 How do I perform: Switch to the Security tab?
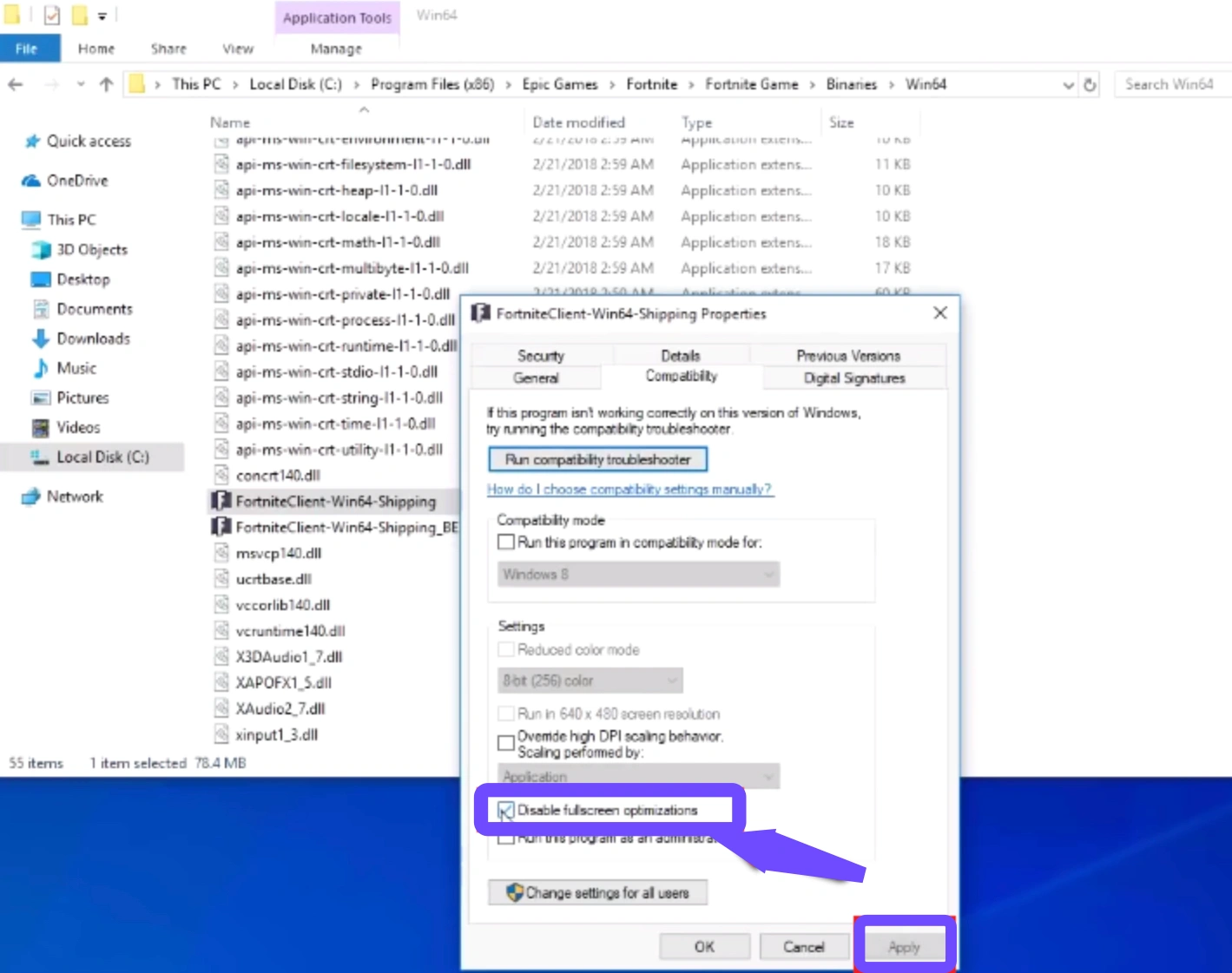click(541, 356)
